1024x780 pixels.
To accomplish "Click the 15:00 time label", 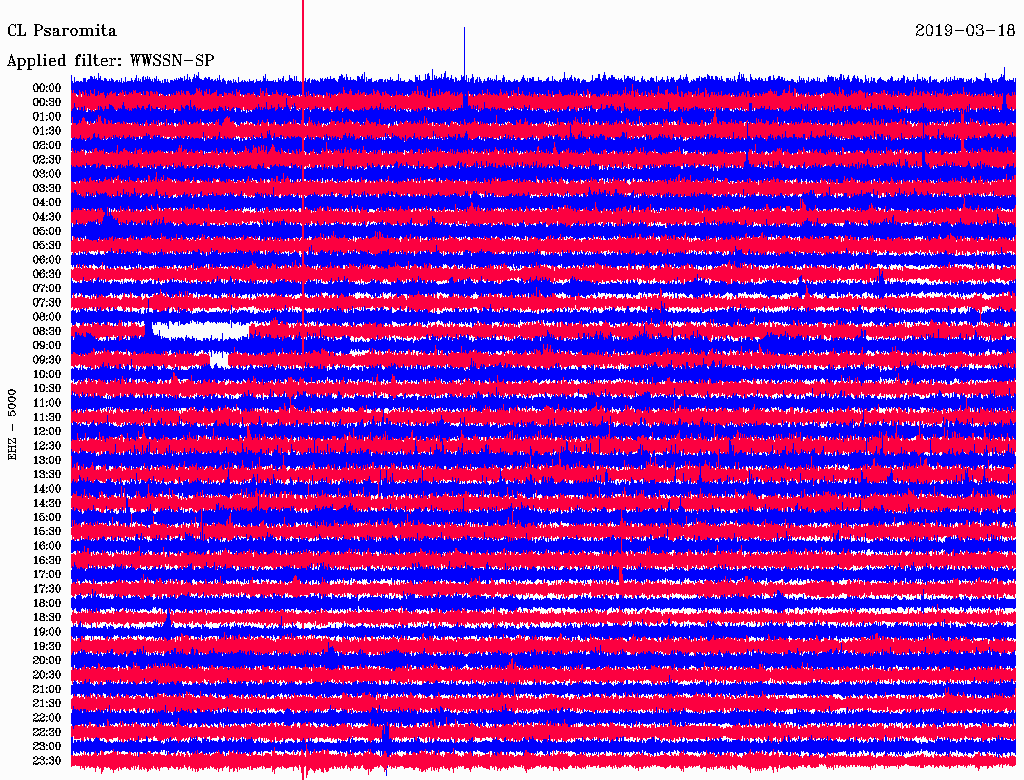I will (x=47, y=517).
